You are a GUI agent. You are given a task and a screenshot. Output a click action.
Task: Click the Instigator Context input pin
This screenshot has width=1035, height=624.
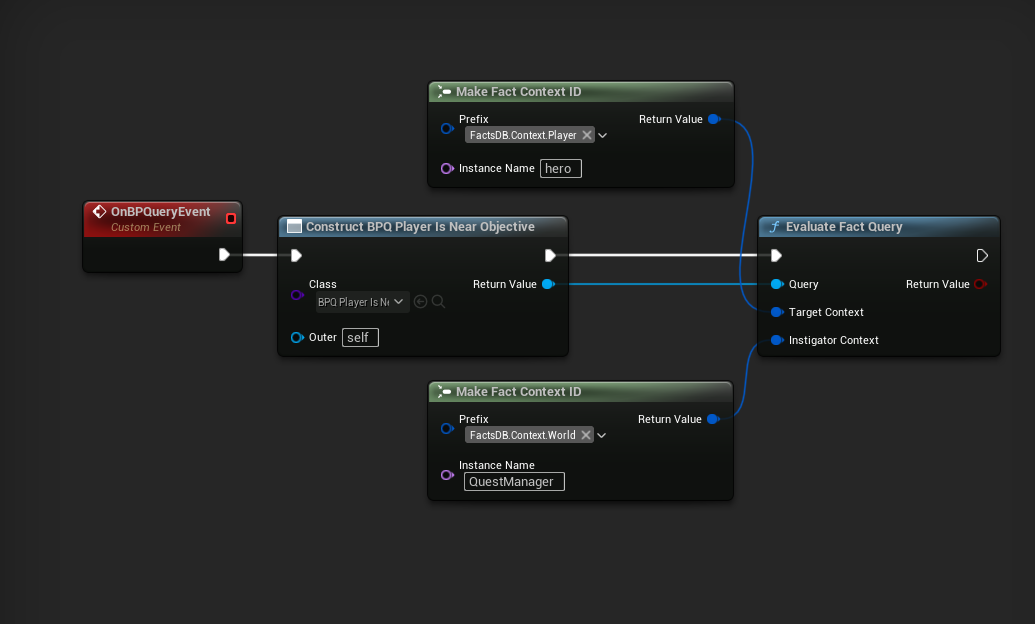(777, 340)
